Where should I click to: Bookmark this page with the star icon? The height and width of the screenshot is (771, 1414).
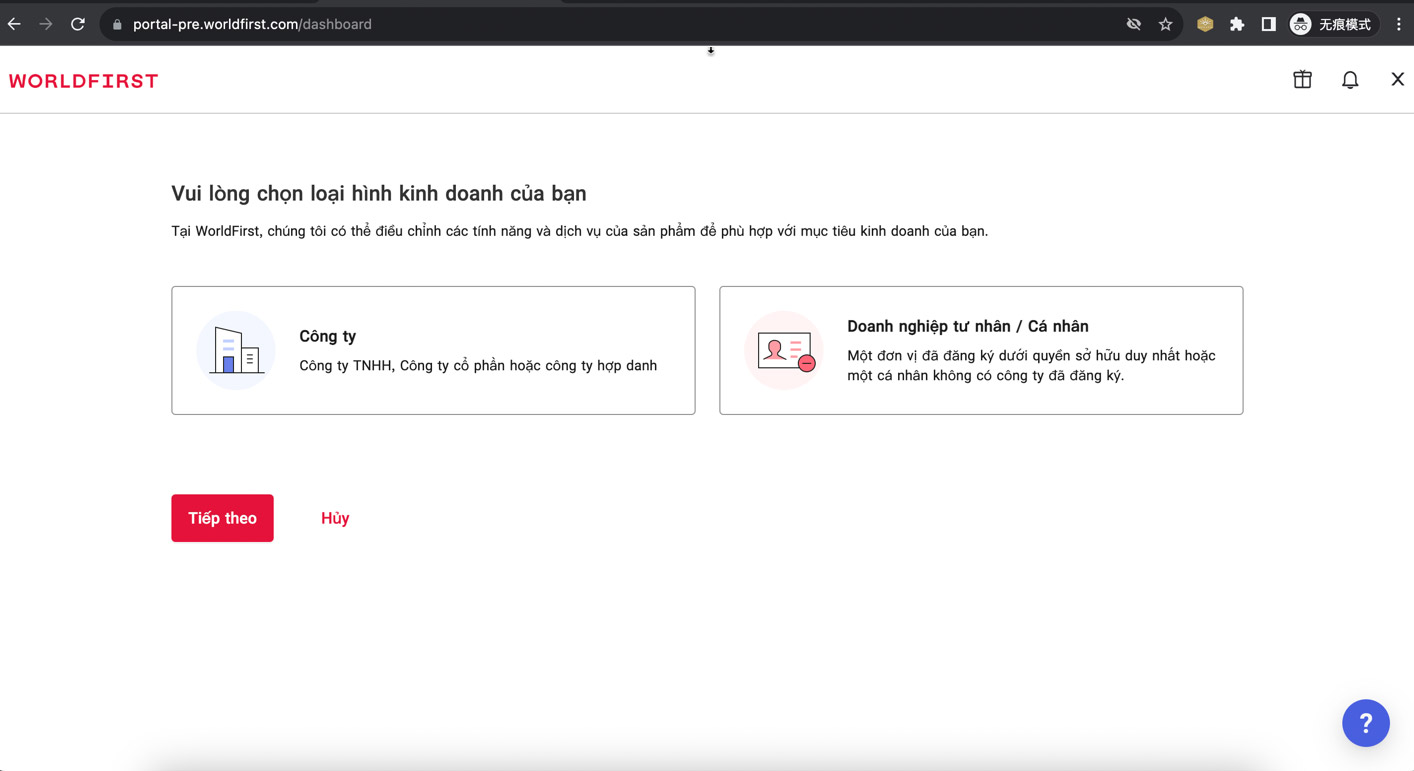click(1165, 24)
